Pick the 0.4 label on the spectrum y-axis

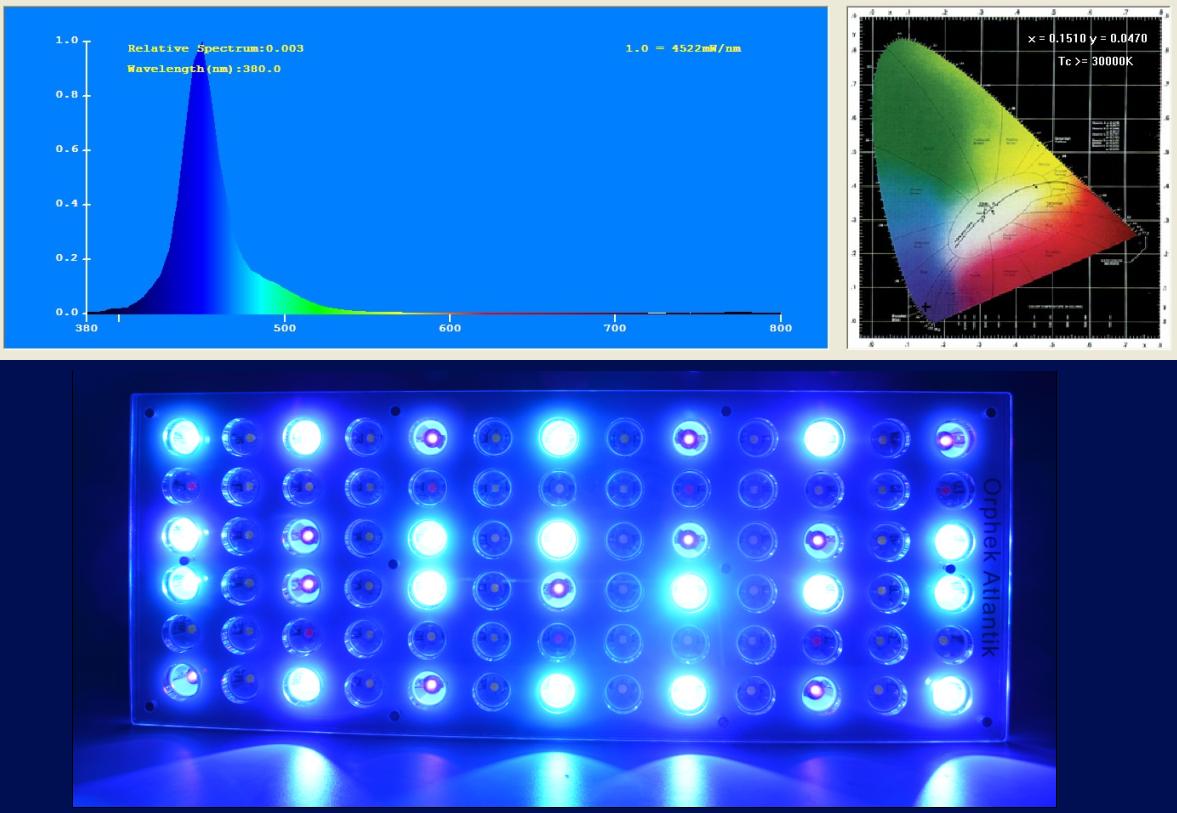coord(67,204)
